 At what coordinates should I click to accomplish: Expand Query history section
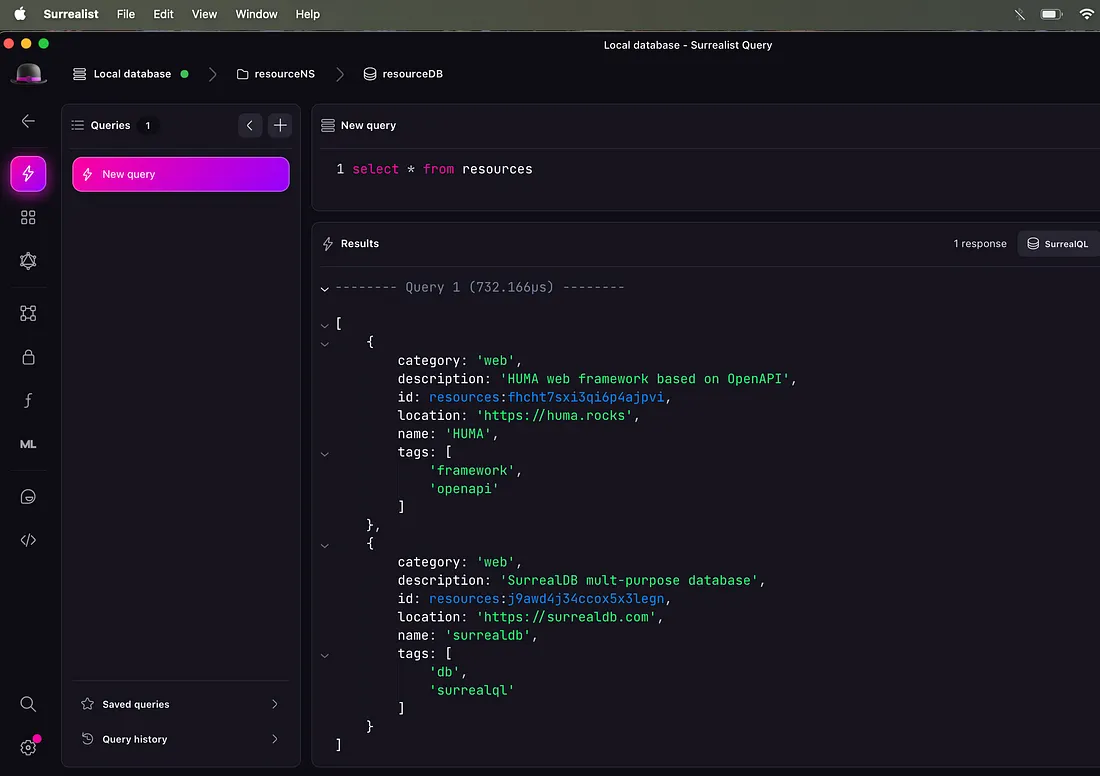coord(180,739)
